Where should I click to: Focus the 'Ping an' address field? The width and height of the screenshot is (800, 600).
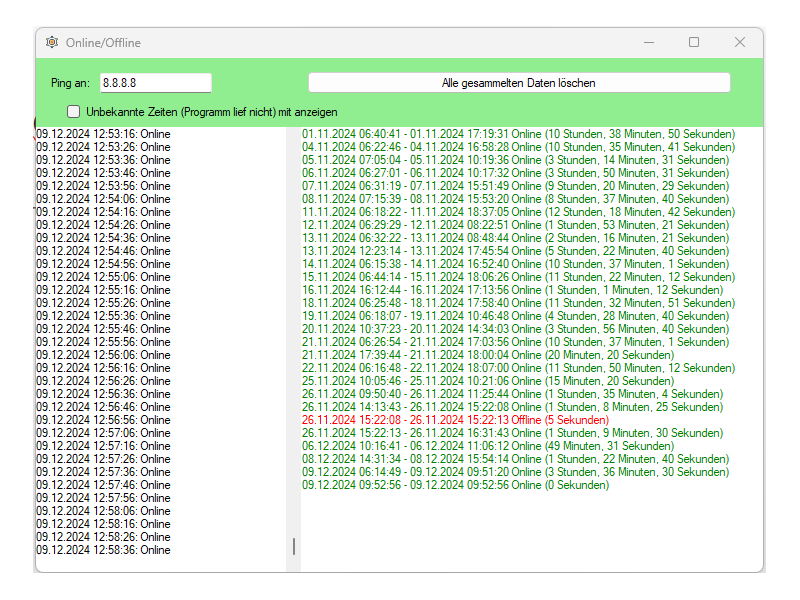click(x=155, y=83)
